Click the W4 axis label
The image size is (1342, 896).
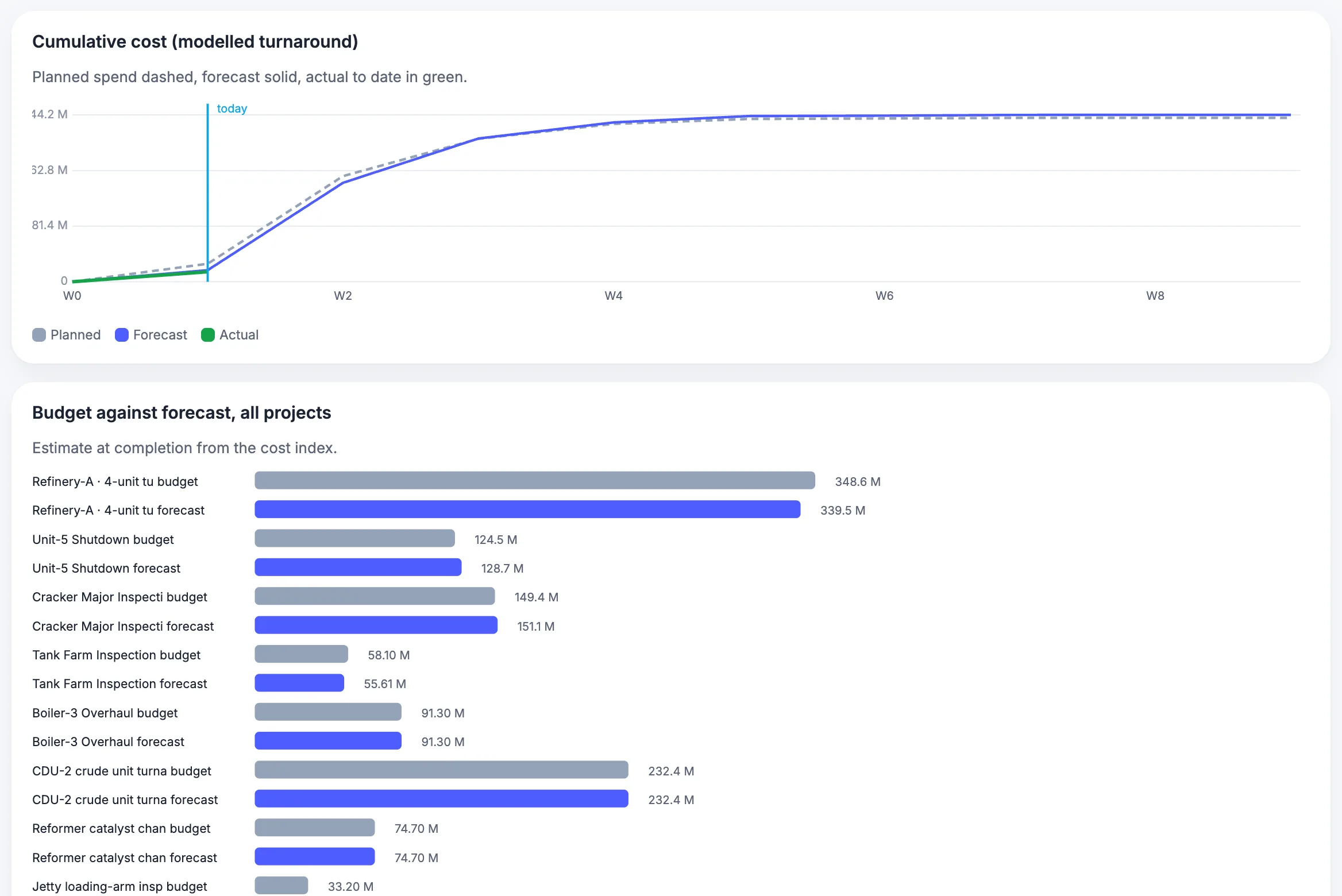[x=614, y=296]
